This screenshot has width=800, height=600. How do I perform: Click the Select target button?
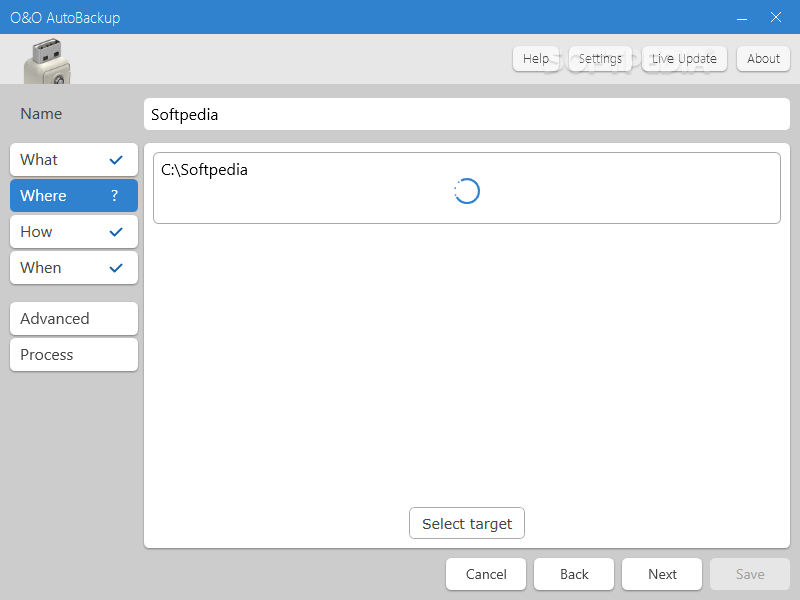click(x=467, y=523)
